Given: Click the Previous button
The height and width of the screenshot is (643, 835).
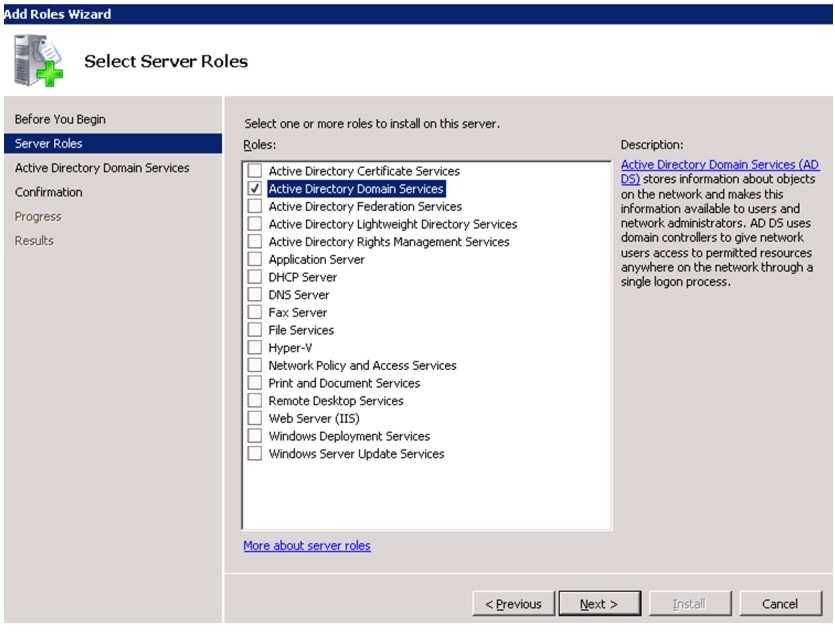Looking at the screenshot, I should [x=513, y=604].
